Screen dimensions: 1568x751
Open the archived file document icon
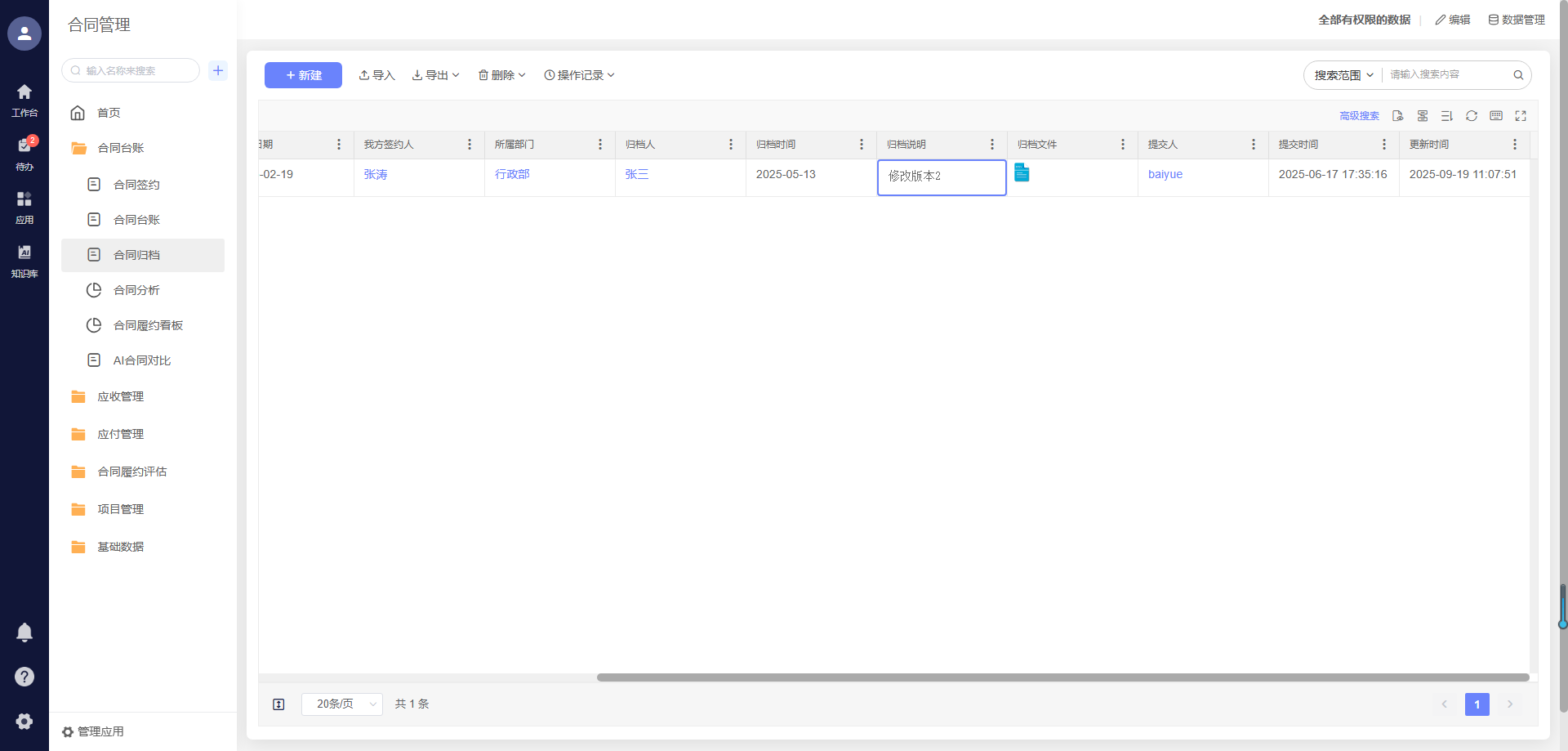tap(1022, 173)
